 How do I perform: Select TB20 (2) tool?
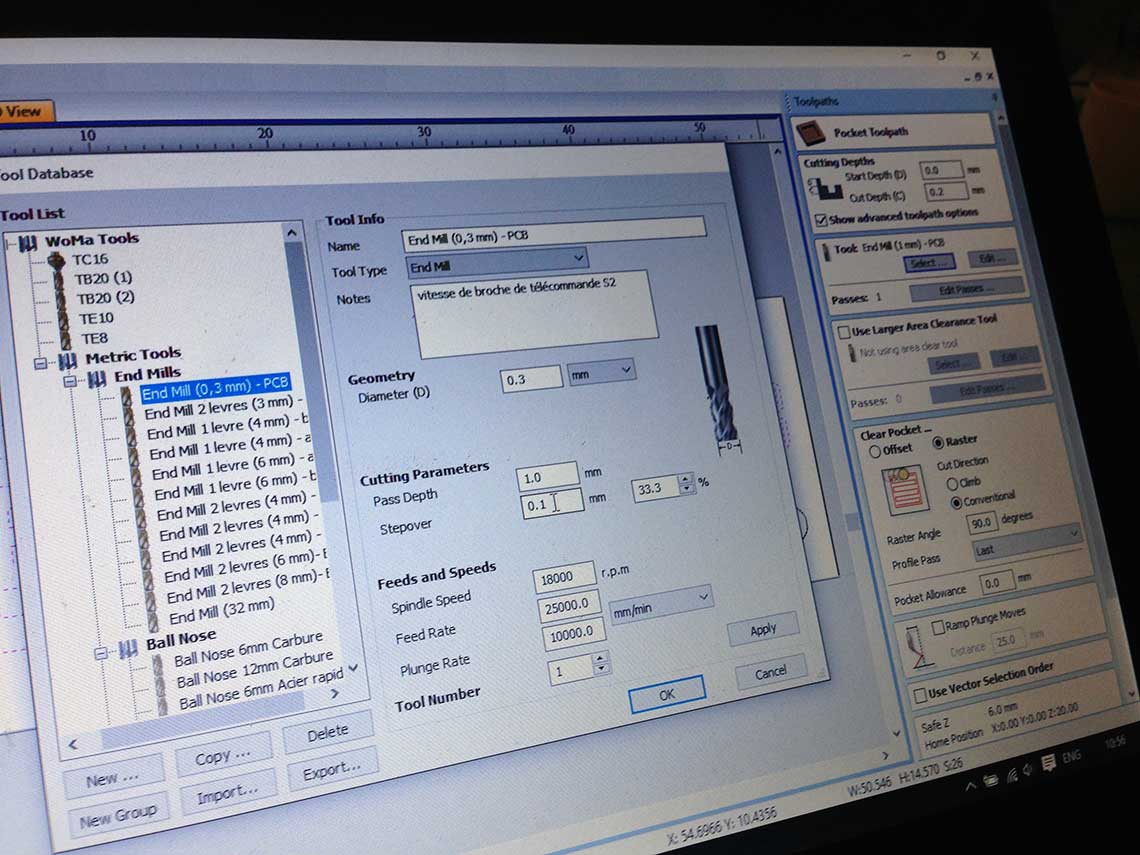tap(105, 297)
